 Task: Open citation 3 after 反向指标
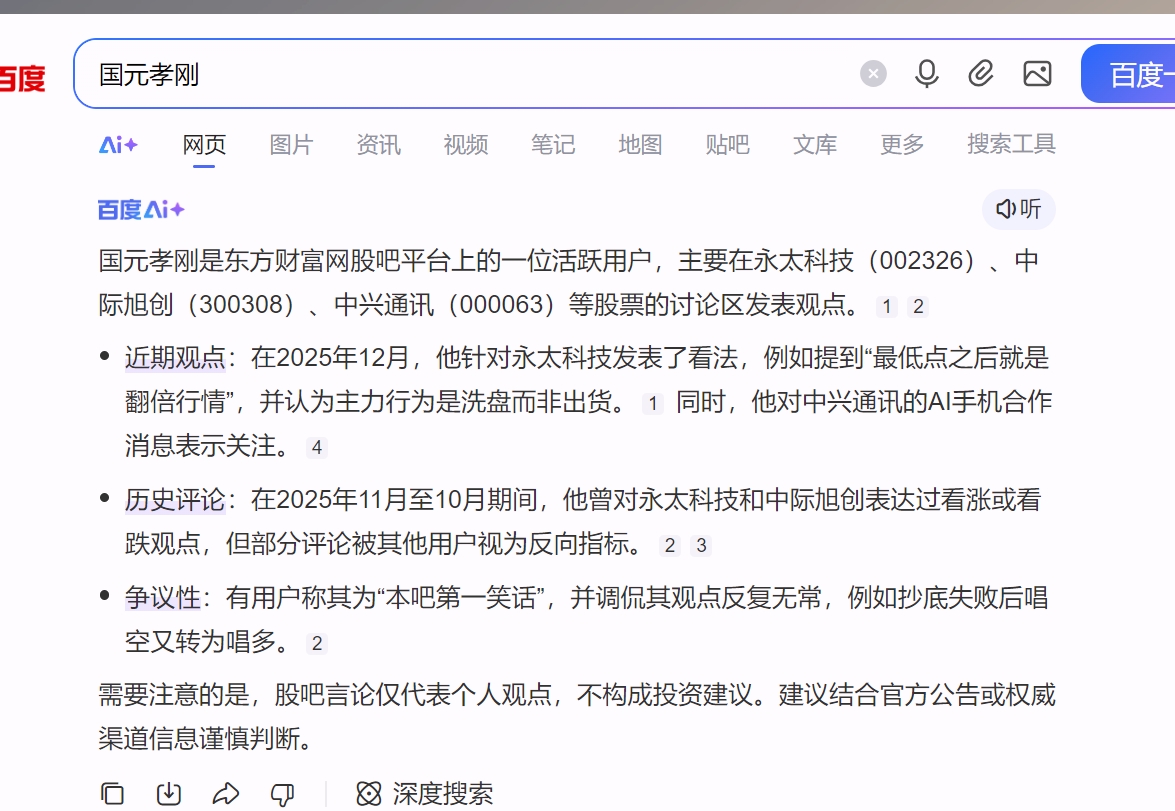(x=701, y=545)
